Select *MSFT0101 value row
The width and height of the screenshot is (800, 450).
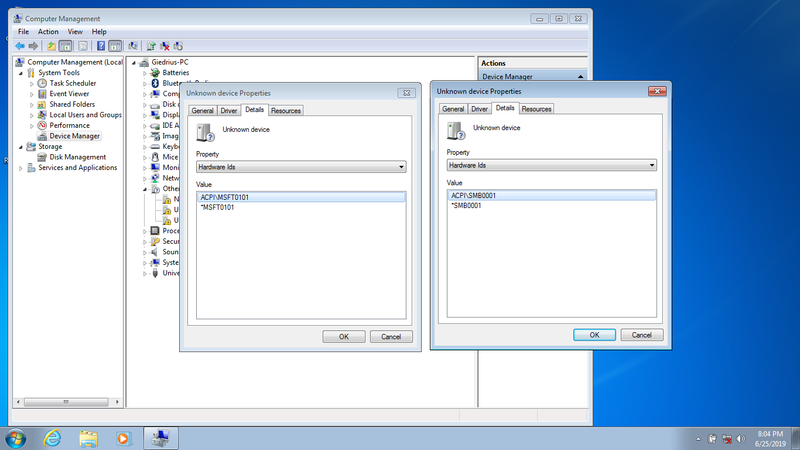pyautogui.click(x=301, y=208)
